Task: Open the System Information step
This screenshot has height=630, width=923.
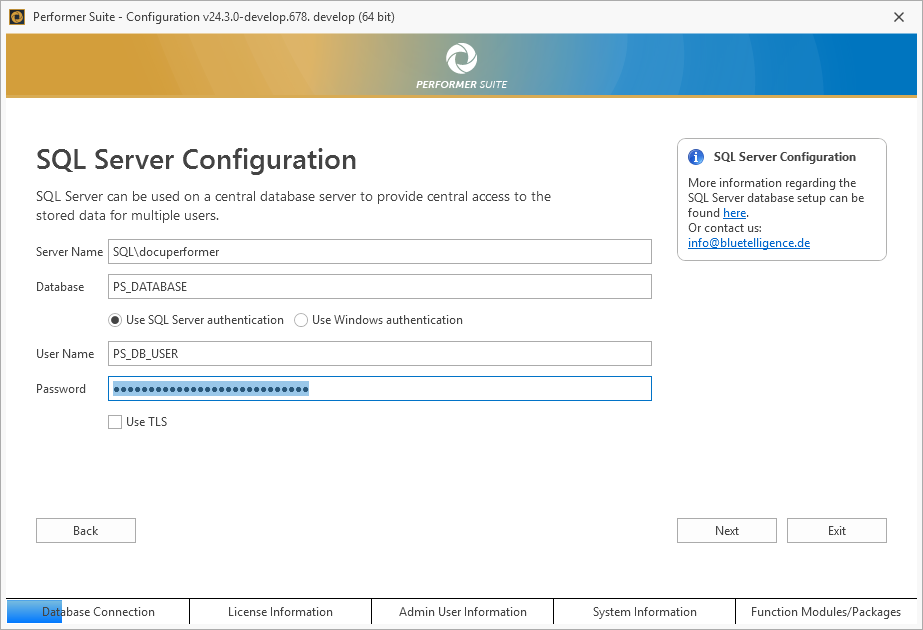Action: coord(644,612)
